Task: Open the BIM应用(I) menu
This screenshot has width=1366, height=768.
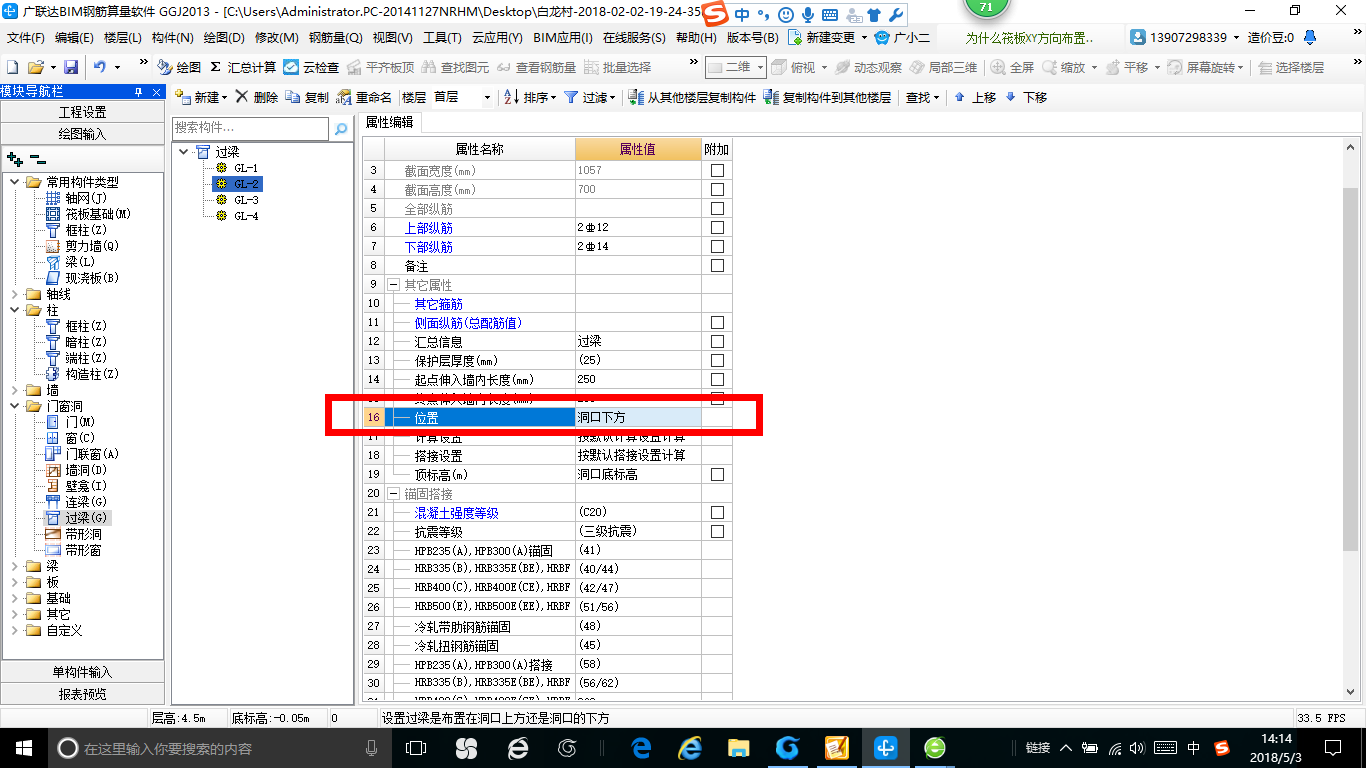Action: (x=563, y=38)
